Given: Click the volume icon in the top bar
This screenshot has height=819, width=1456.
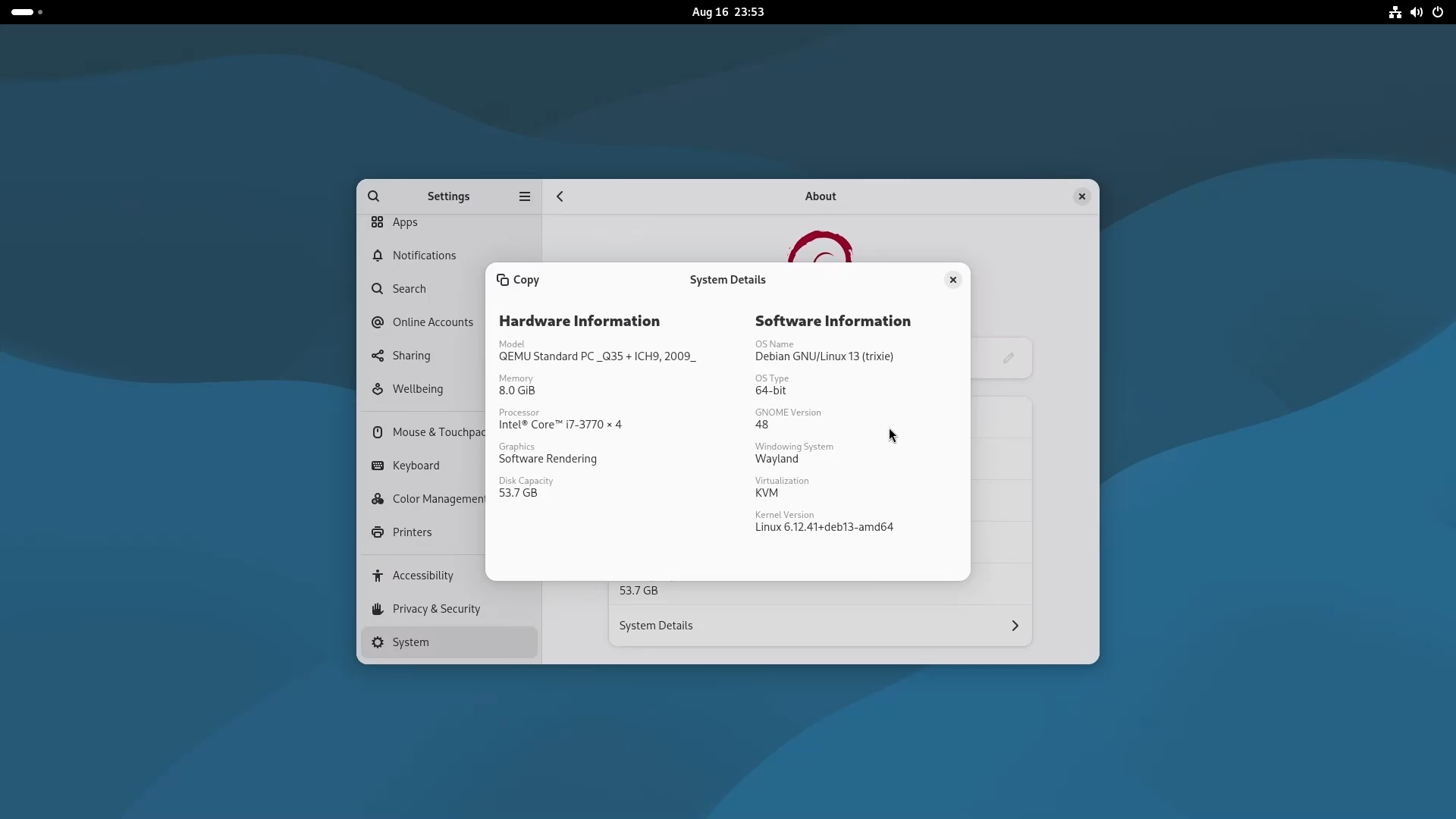Looking at the screenshot, I should point(1416,12).
